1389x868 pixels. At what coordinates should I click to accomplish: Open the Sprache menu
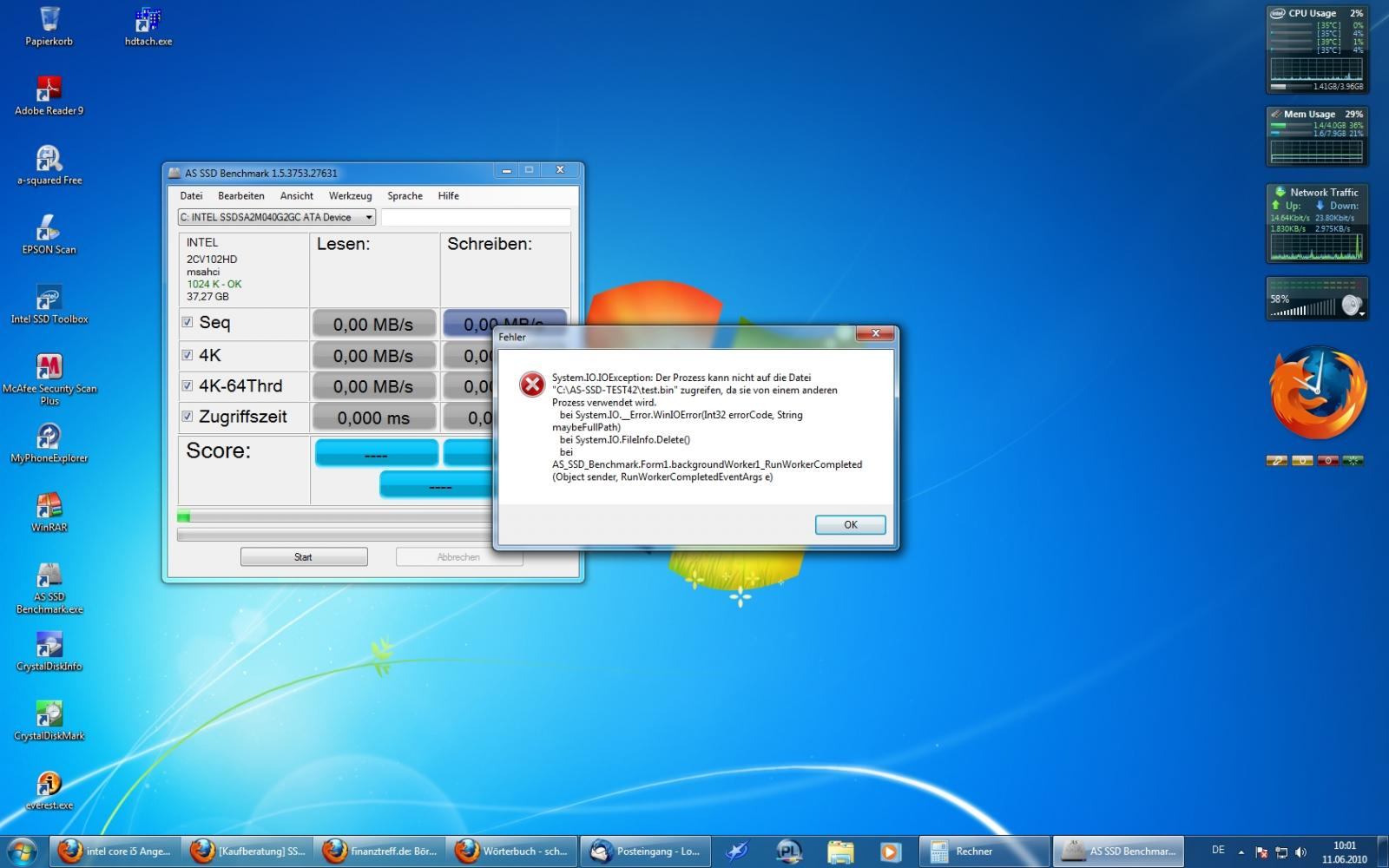click(405, 195)
